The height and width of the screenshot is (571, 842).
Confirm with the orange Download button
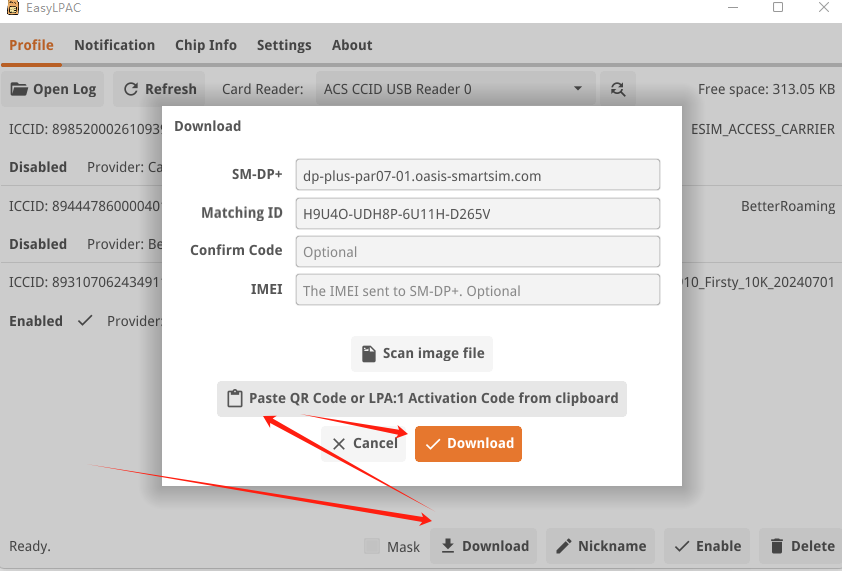[468, 443]
